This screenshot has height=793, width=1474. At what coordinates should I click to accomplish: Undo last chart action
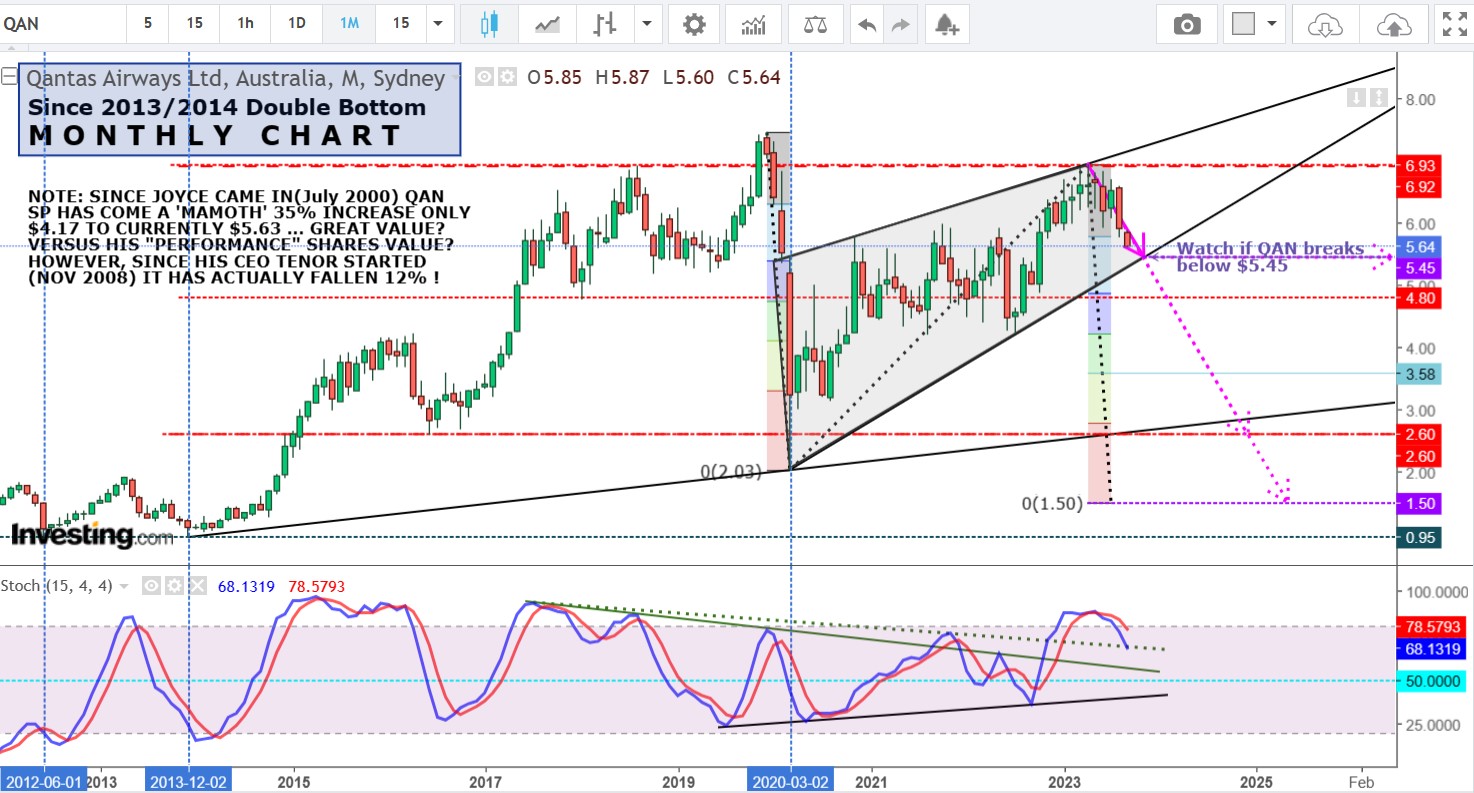[867, 24]
